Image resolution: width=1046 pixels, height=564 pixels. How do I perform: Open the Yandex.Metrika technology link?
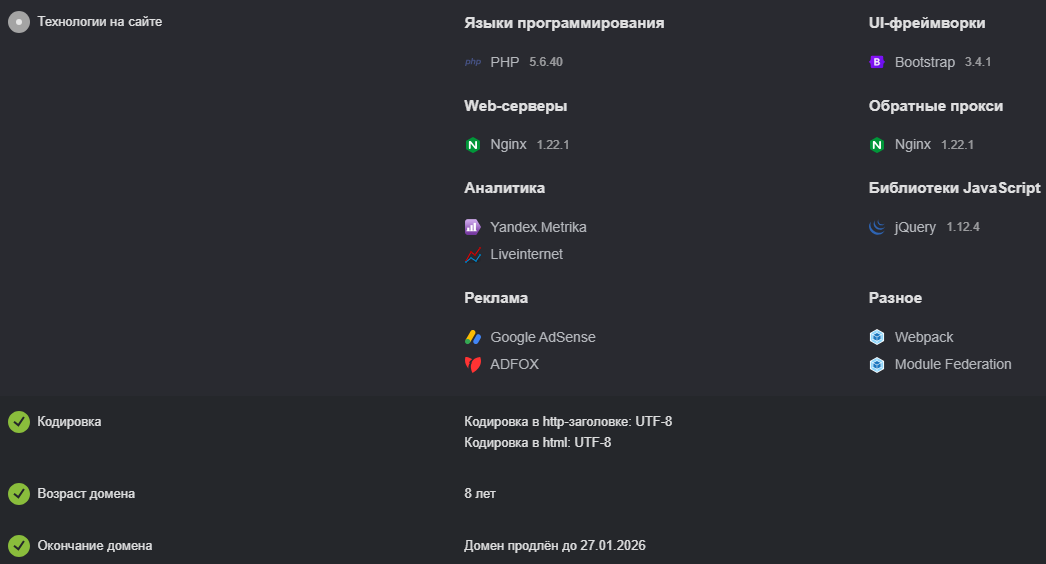click(538, 227)
